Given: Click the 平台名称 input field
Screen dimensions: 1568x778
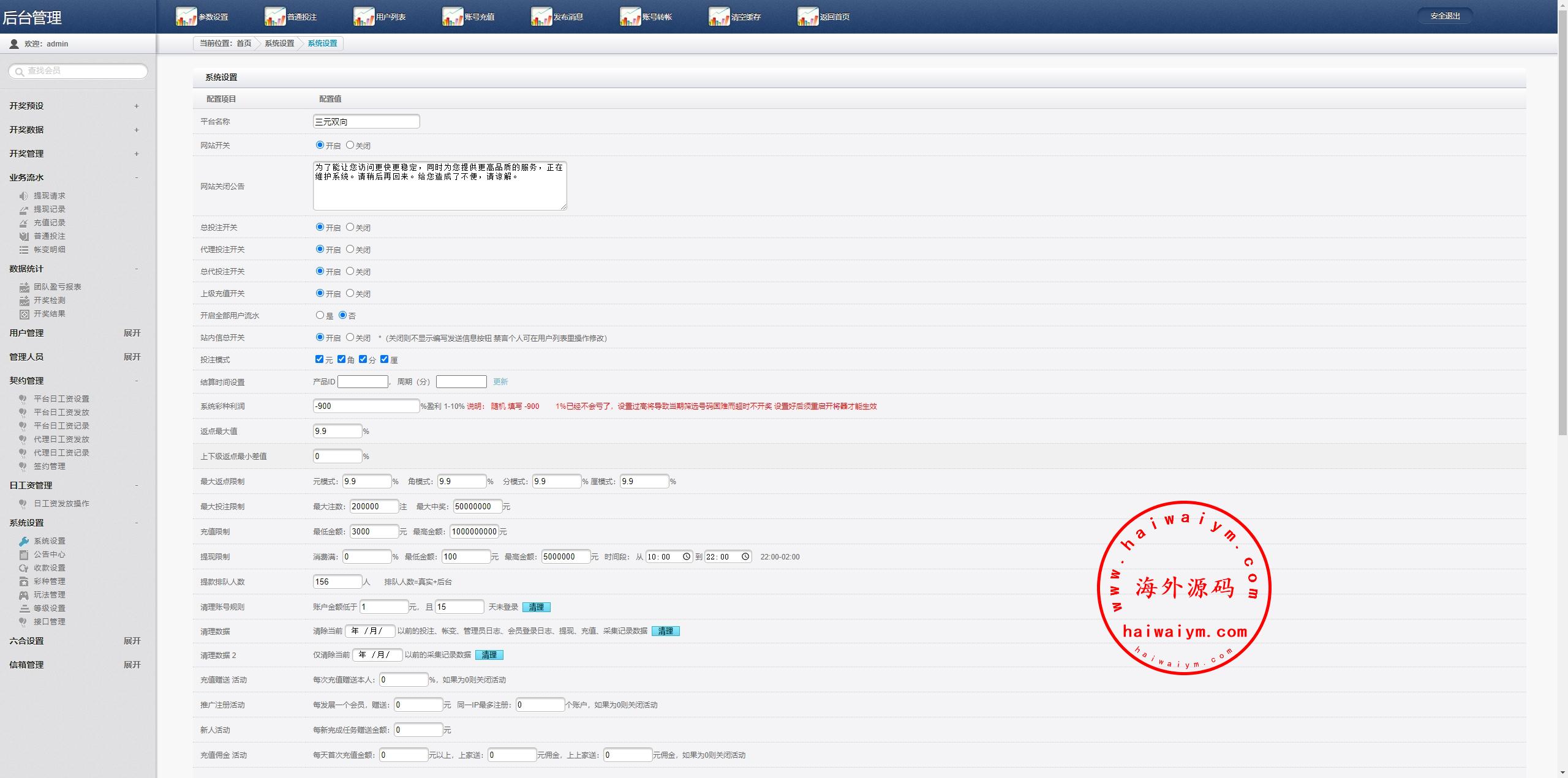Looking at the screenshot, I should pyautogui.click(x=366, y=121).
